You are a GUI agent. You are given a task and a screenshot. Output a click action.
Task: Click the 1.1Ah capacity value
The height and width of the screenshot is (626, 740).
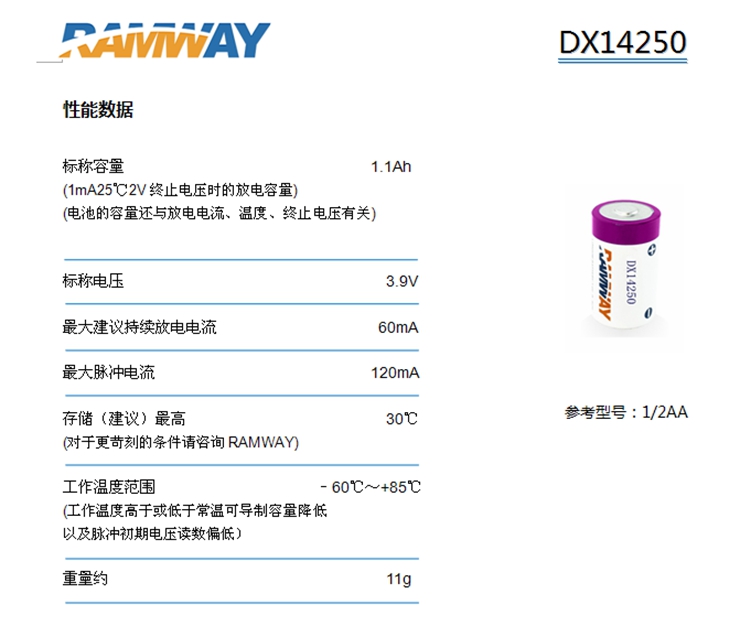coord(391,167)
